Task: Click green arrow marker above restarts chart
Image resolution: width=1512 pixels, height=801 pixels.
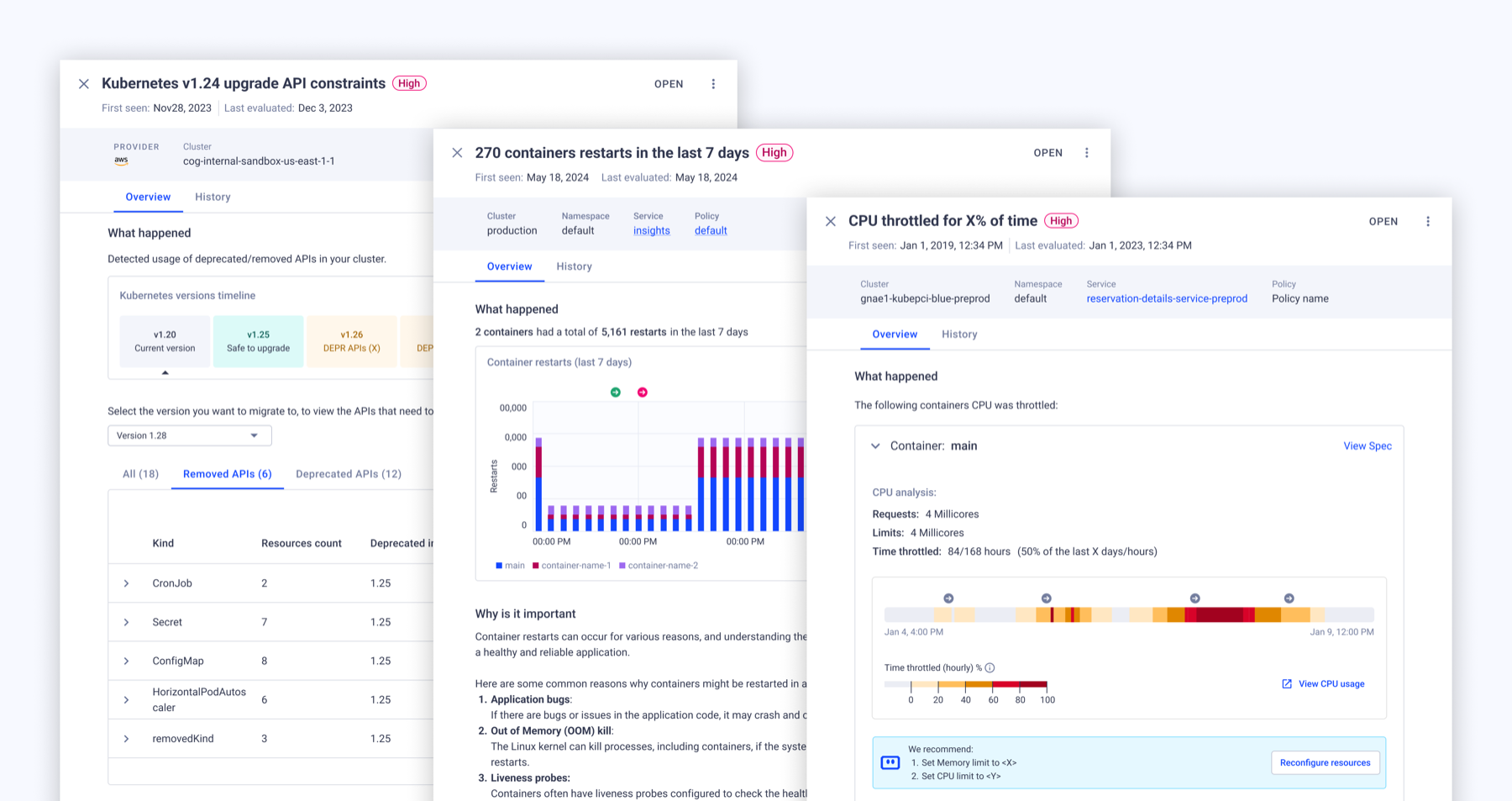Action: click(616, 393)
